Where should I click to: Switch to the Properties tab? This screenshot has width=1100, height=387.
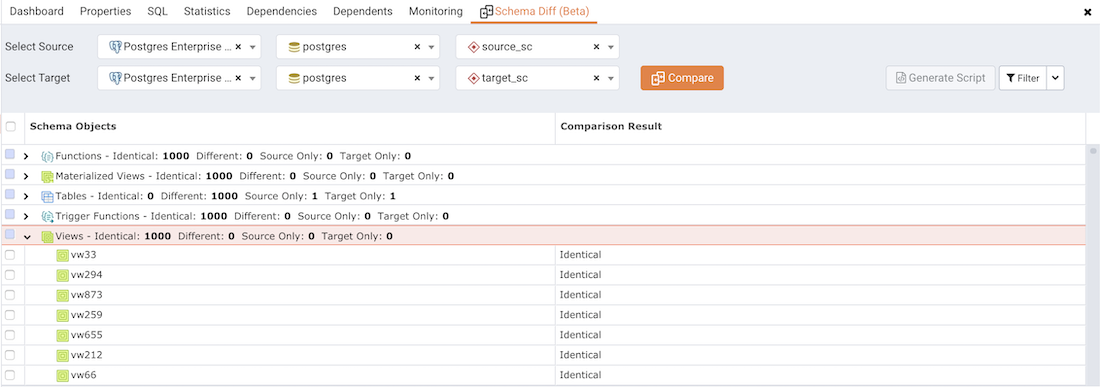(x=105, y=11)
